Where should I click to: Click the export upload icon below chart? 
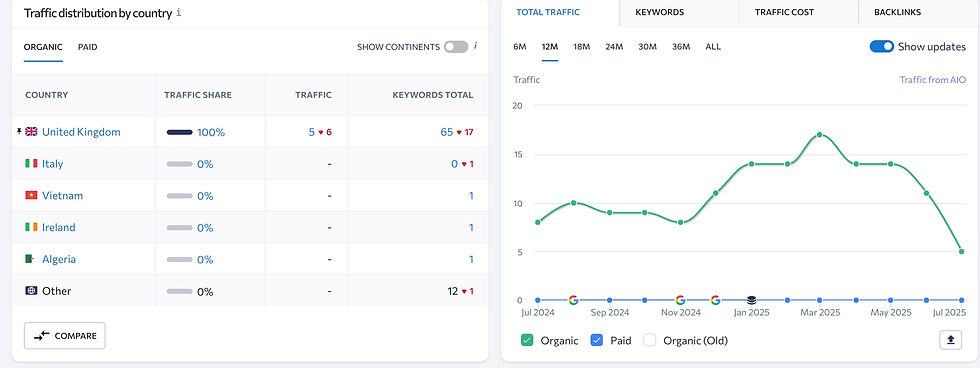(951, 340)
